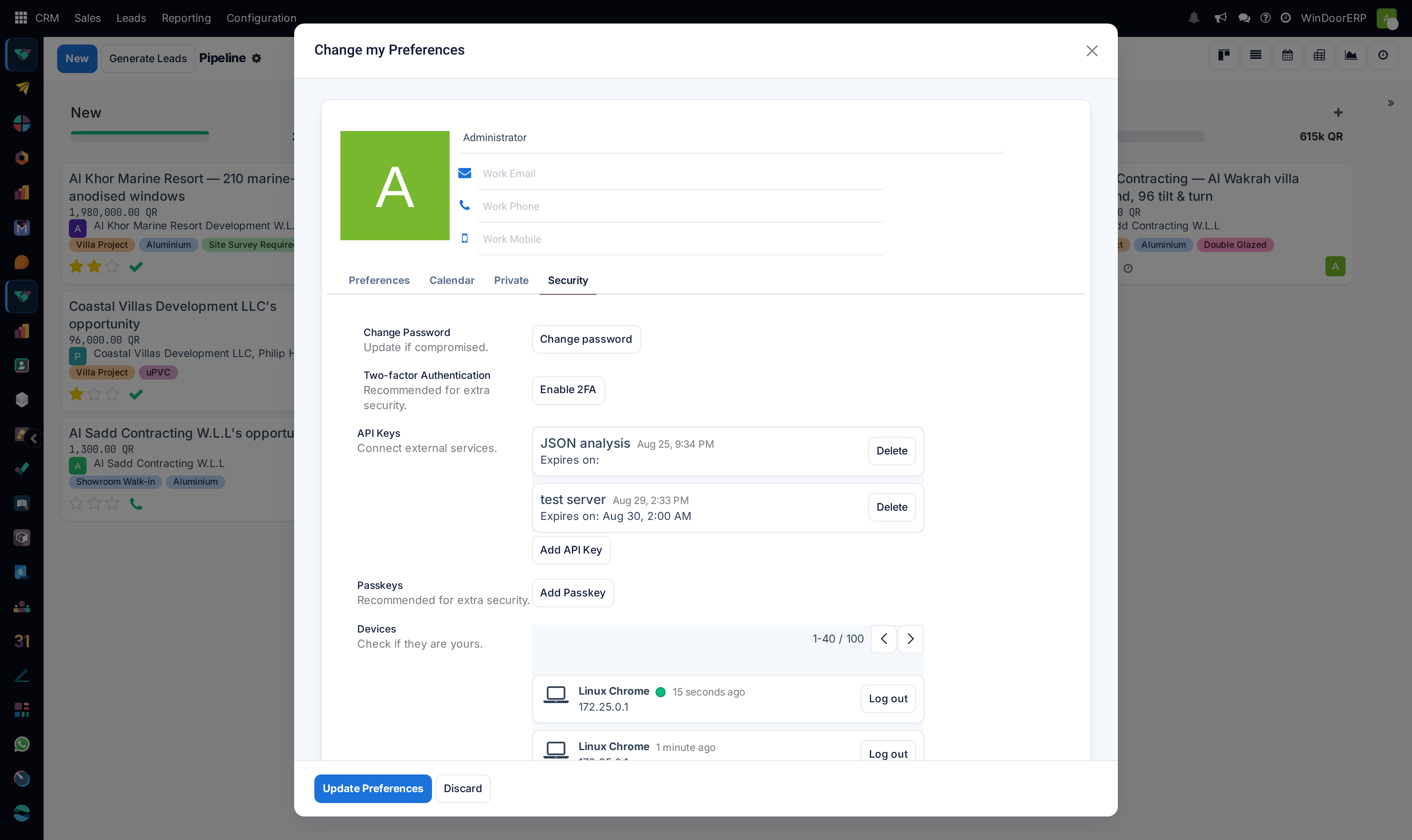Screen dimensions: 1412x840
Task: Switch Pipeline to Pivot table view
Action: tap(1319, 55)
